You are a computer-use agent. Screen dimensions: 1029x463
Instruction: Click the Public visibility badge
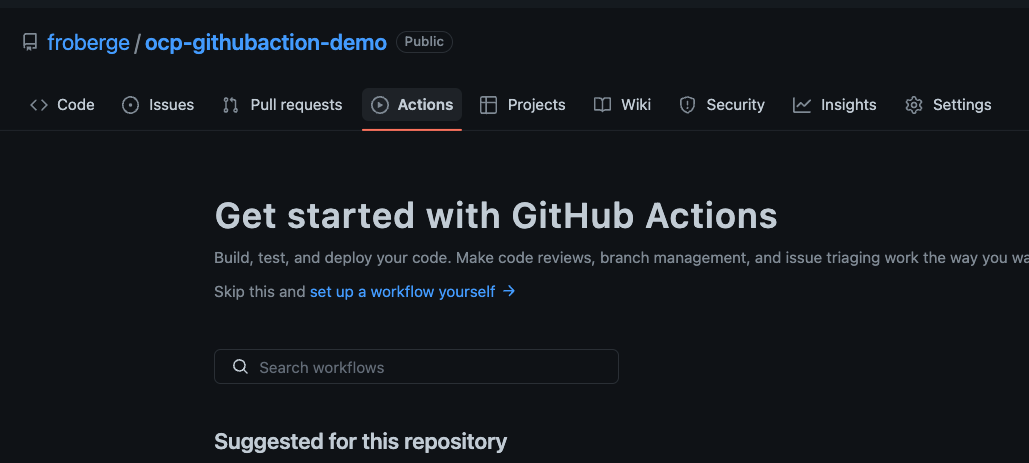[x=424, y=42]
